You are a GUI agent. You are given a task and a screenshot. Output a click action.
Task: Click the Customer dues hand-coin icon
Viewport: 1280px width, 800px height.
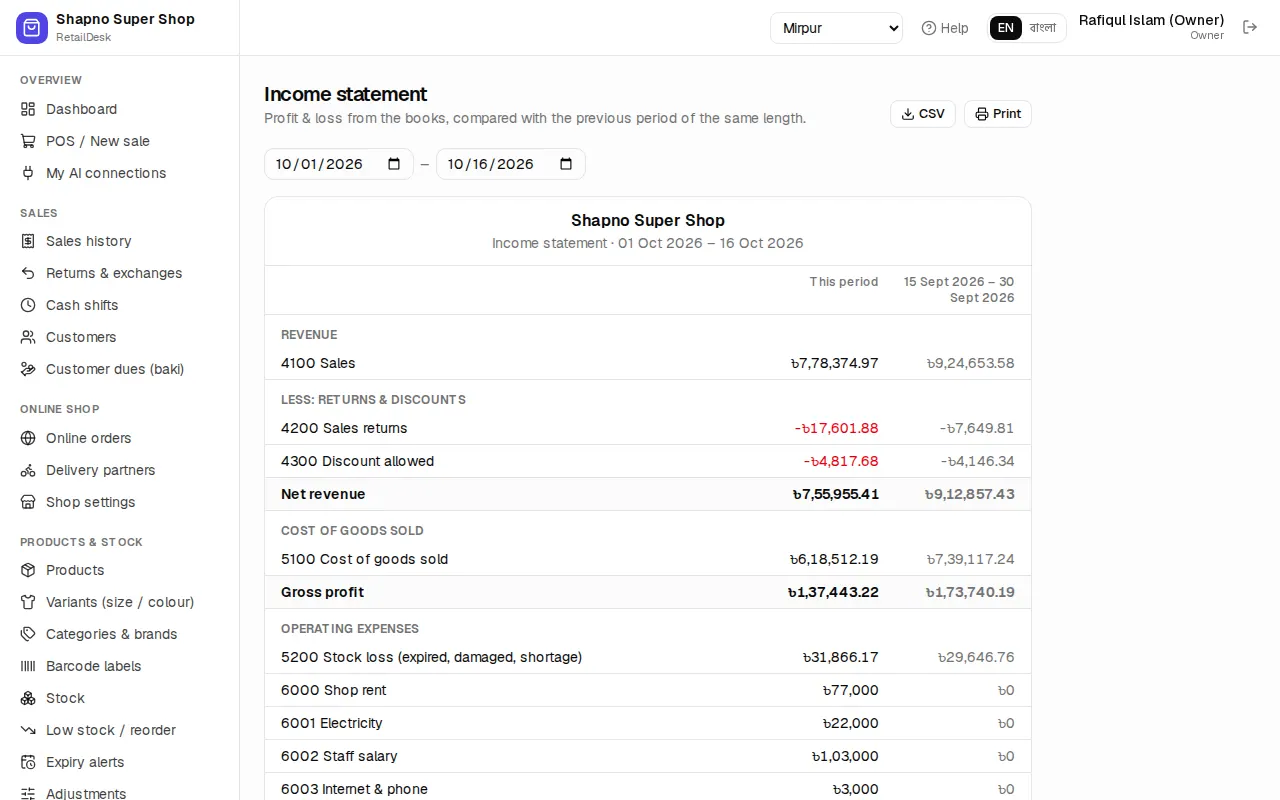(x=28, y=369)
